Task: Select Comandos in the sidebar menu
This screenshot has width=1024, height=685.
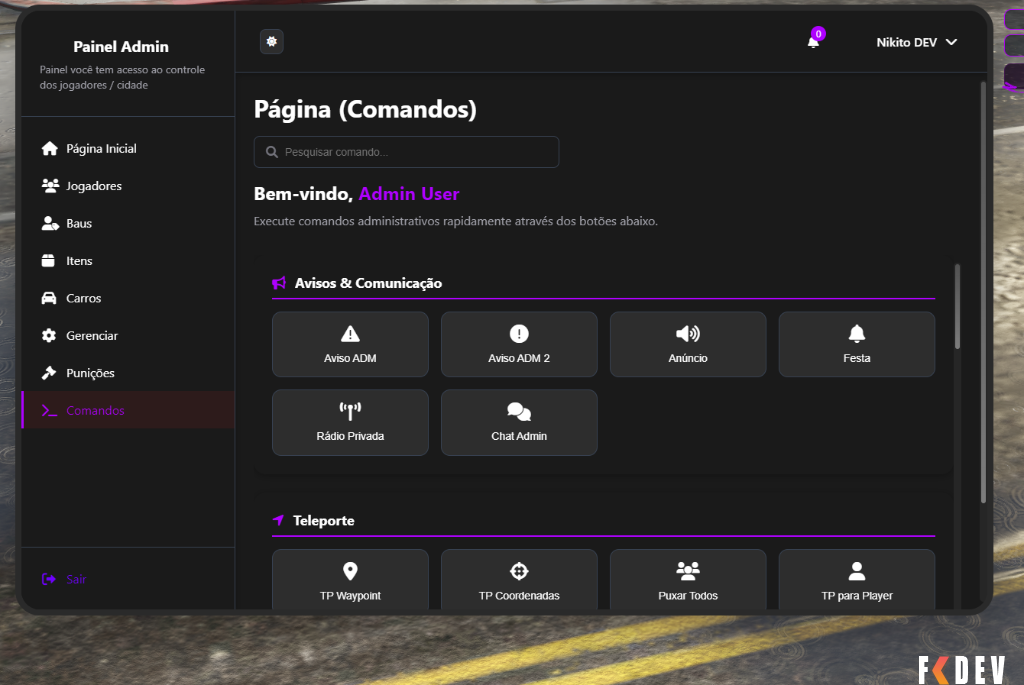Action: tap(93, 410)
